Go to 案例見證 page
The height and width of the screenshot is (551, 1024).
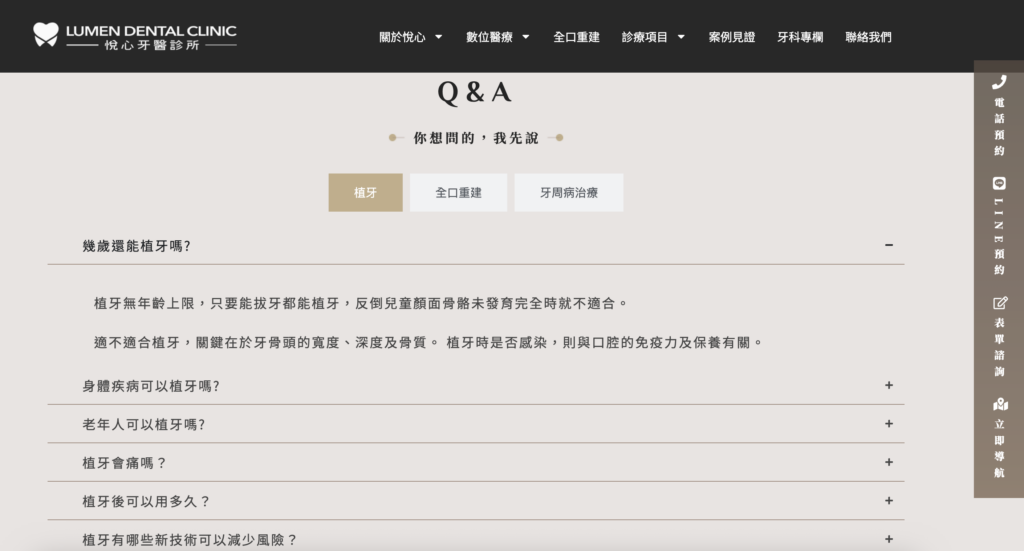pos(731,37)
